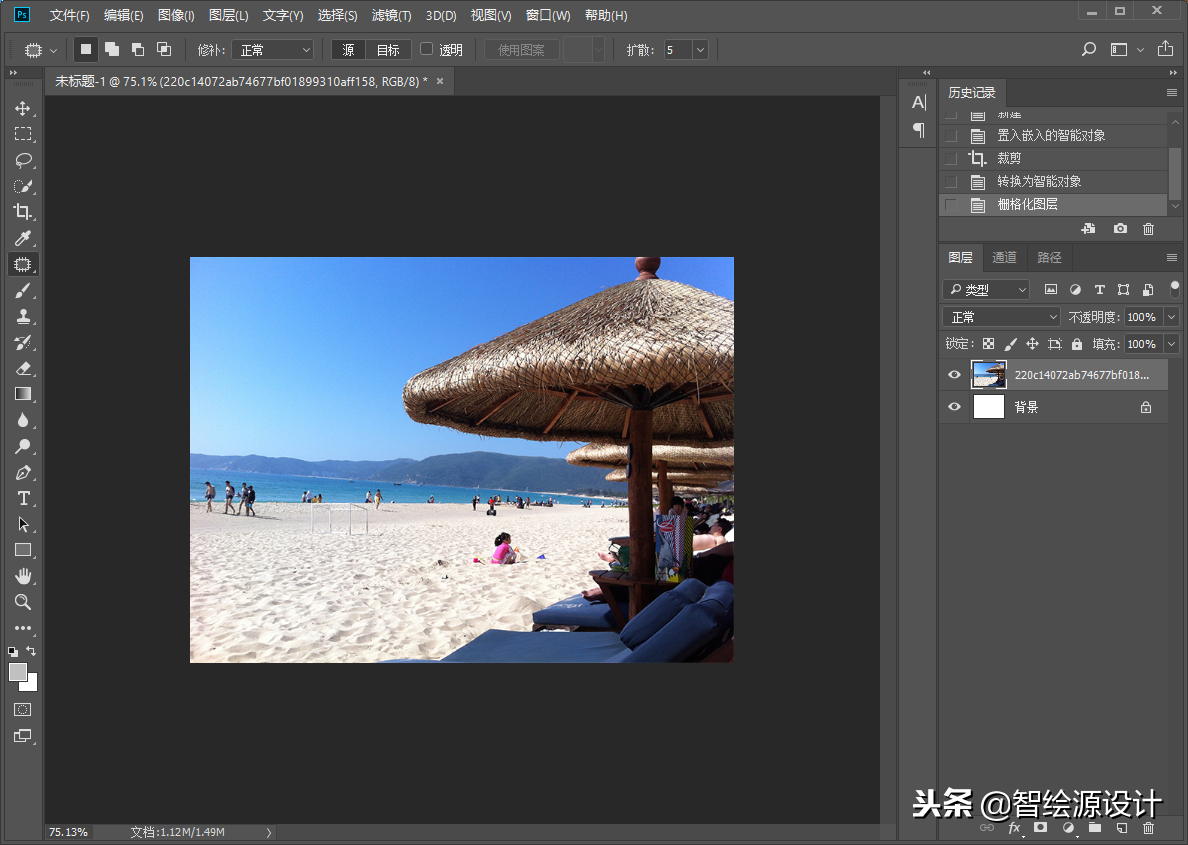The width and height of the screenshot is (1188, 845).
Task: Select the Zoom tool in toolbar
Action: click(x=22, y=602)
